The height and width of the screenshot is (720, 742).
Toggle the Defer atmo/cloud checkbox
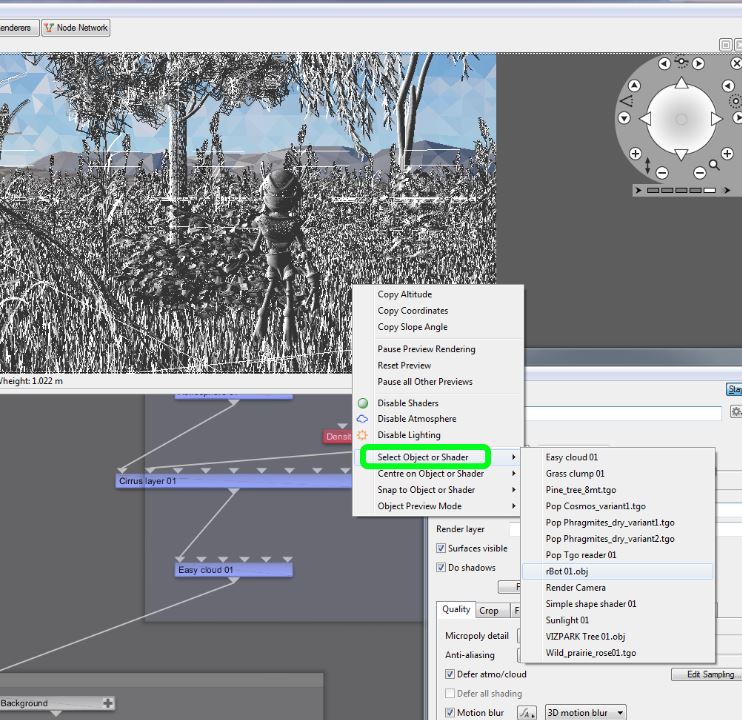[x=450, y=674]
